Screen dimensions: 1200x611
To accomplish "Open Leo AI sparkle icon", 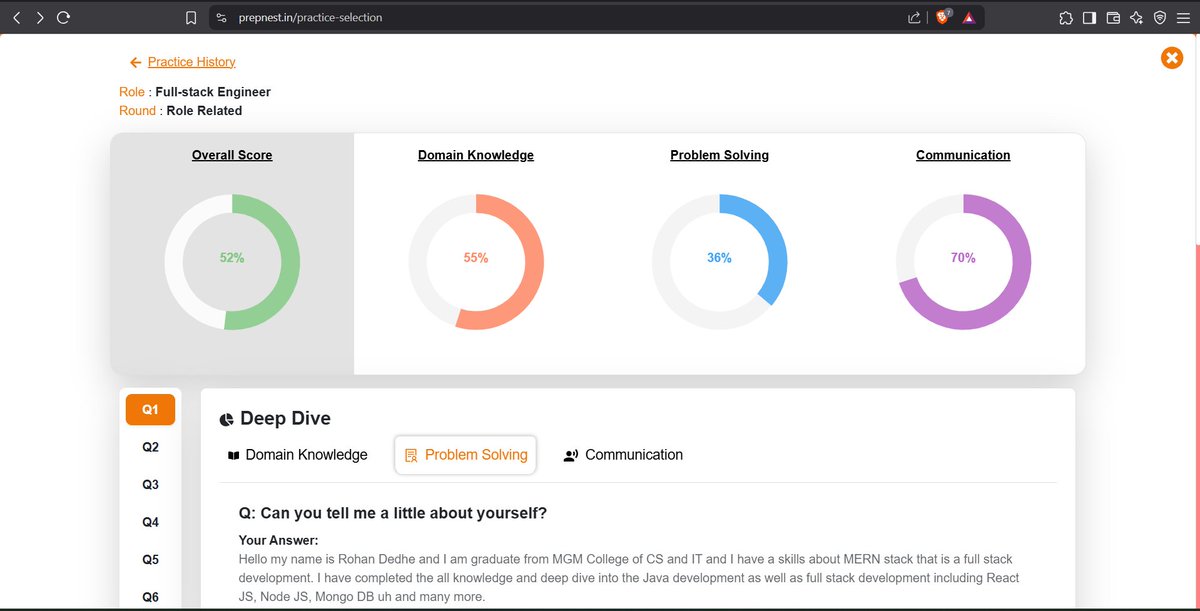I will pos(1136,17).
